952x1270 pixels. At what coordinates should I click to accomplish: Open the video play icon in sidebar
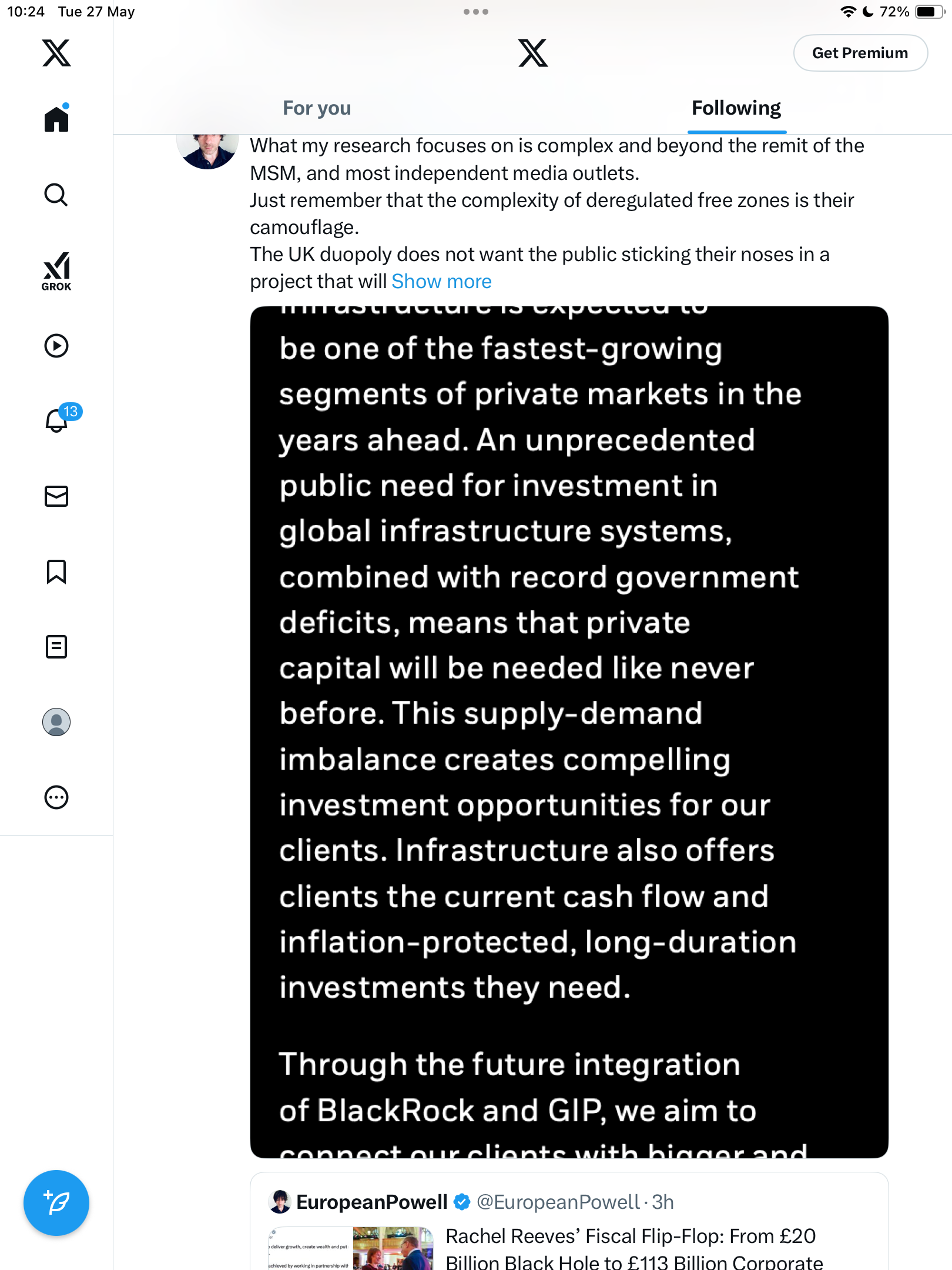click(x=56, y=346)
